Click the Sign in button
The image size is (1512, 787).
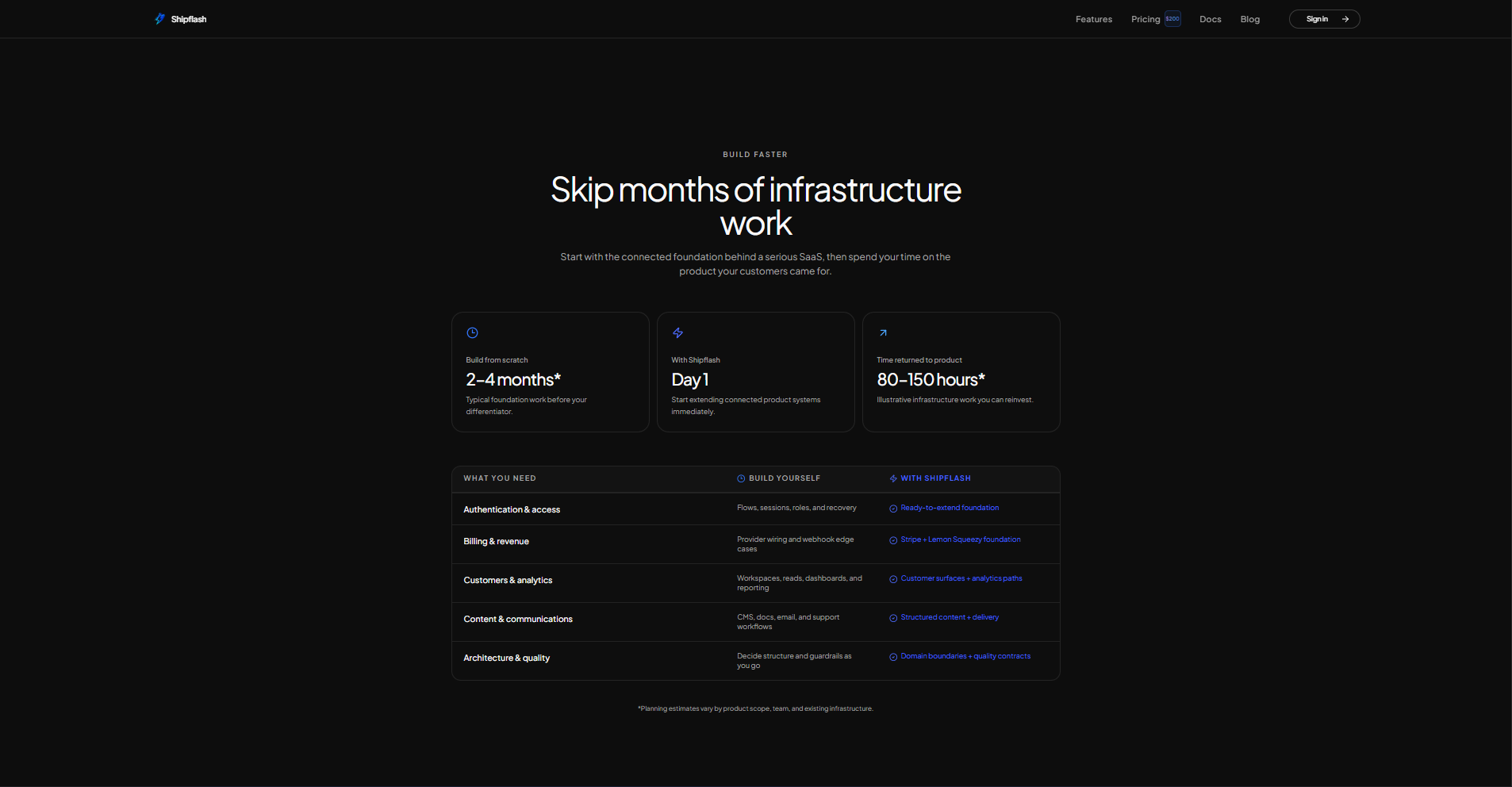pyautogui.click(x=1324, y=19)
